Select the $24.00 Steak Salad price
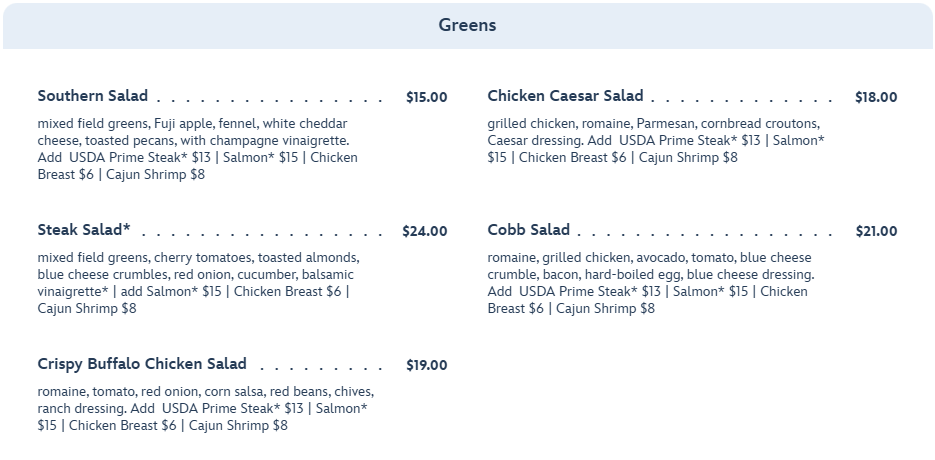 pos(424,231)
